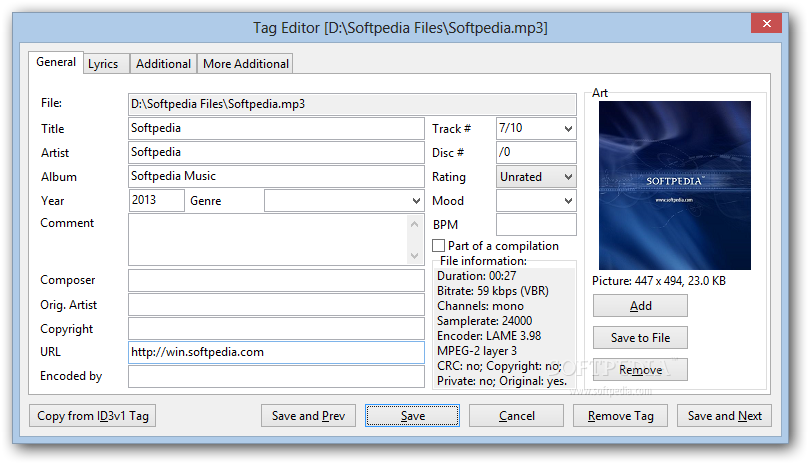Open the Additional tab
Screen dimensions: 809x464
point(163,64)
